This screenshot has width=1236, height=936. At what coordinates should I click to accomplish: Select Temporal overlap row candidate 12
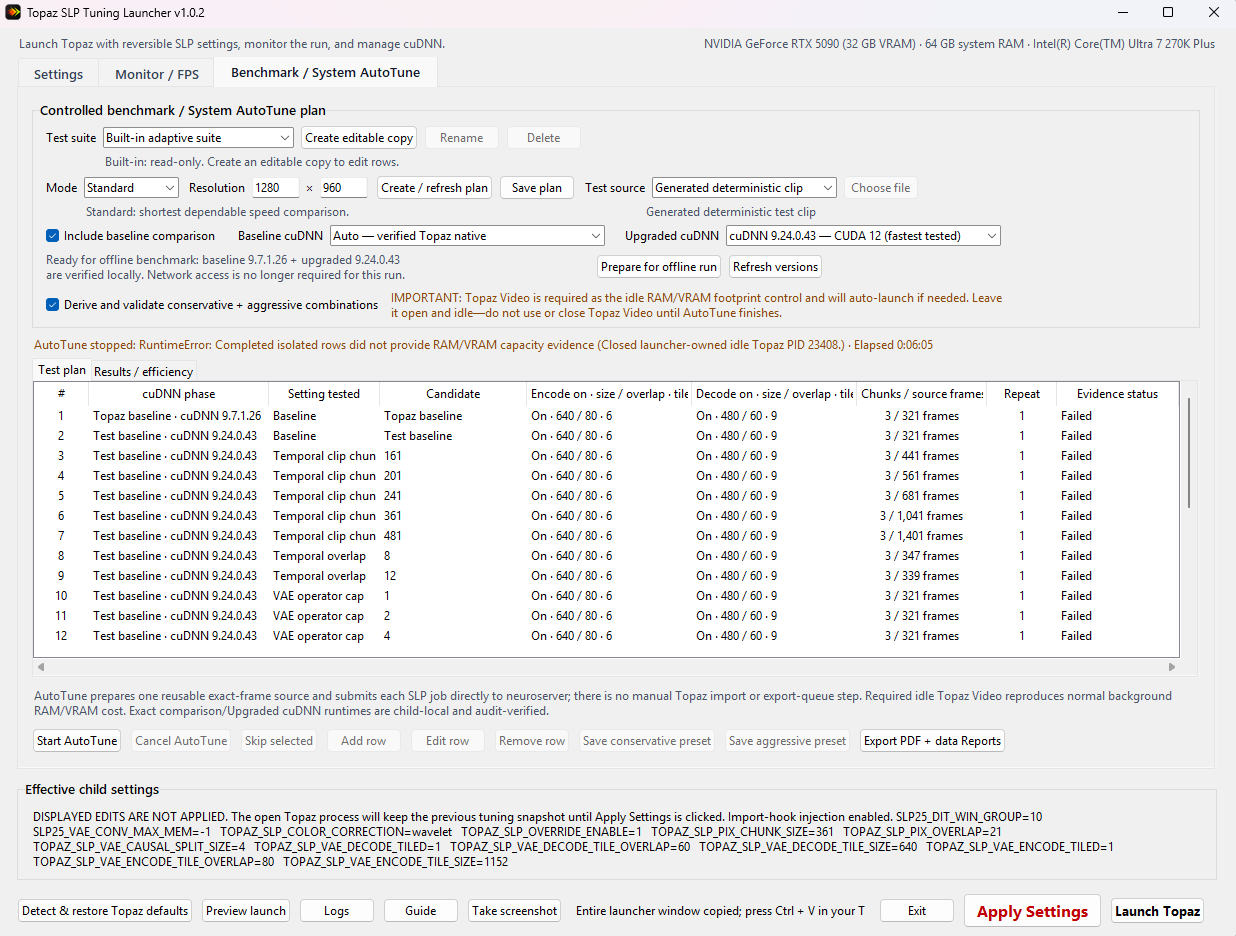click(607, 576)
